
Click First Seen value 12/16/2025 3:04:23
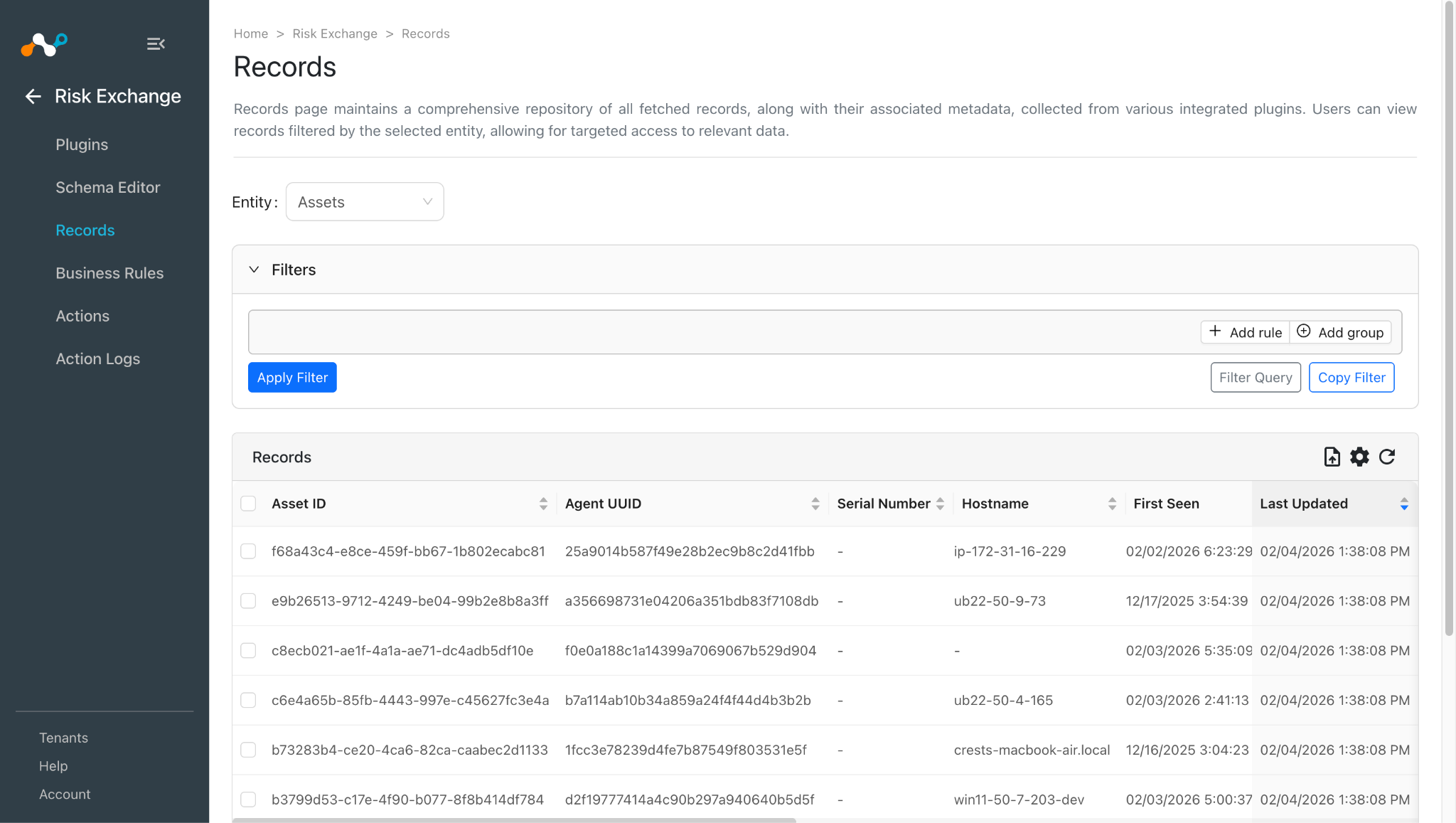(1187, 750)
